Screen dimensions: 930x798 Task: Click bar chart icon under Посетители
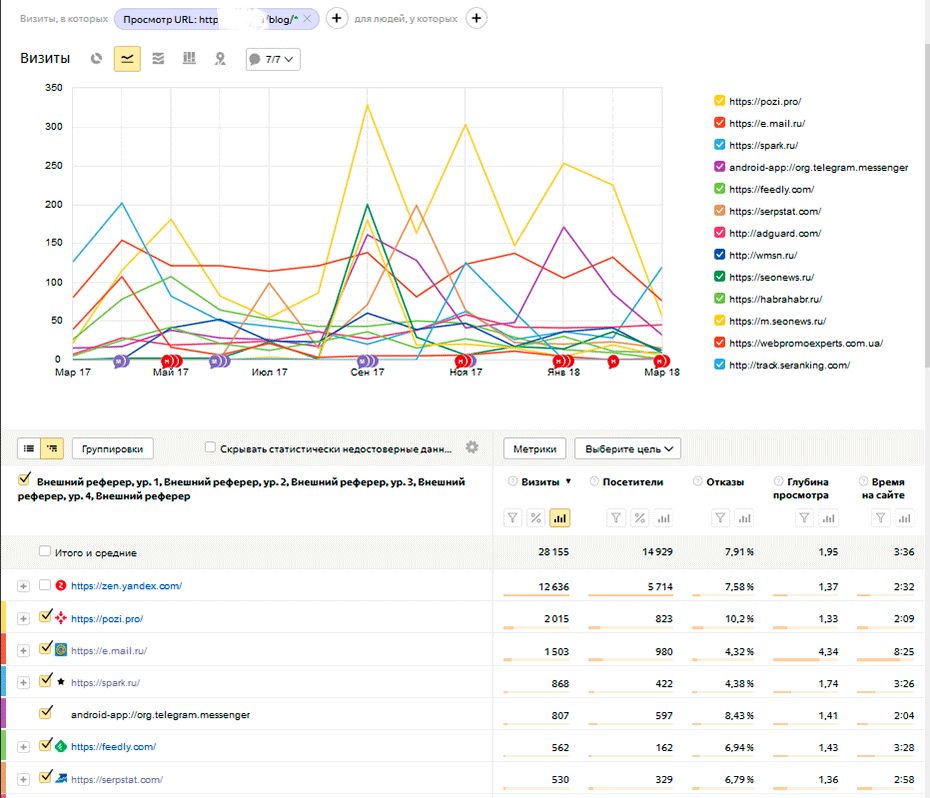point(663,519)
